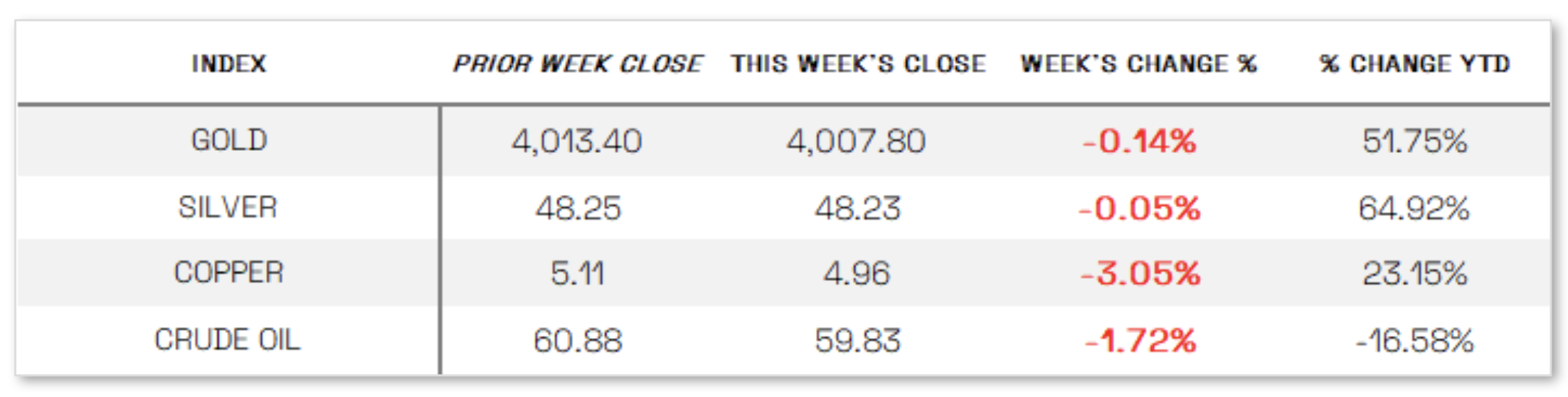Click copper's -3.05% weekly change
This screenshot has height=397, width=1568.
1140,273
